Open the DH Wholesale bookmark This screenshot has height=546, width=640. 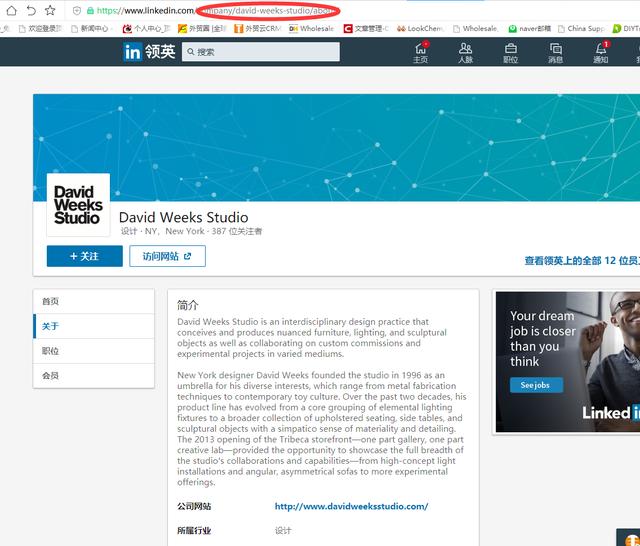tap(311, 29)
